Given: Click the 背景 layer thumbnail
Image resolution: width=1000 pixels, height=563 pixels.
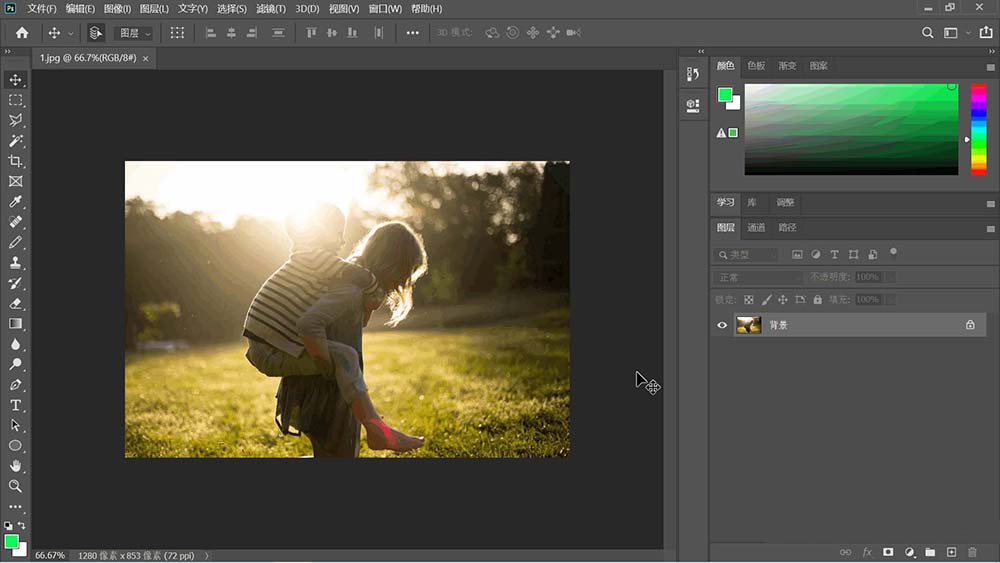Looking at the screenshot, I should tap(748, 325).
